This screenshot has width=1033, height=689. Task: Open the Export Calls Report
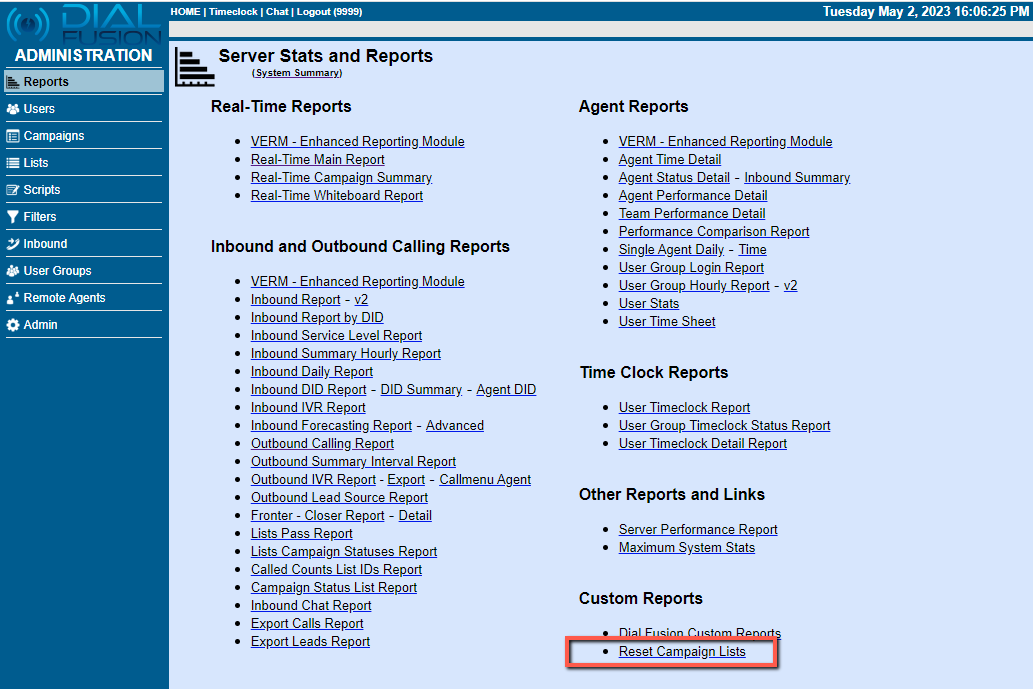(307, 624)
